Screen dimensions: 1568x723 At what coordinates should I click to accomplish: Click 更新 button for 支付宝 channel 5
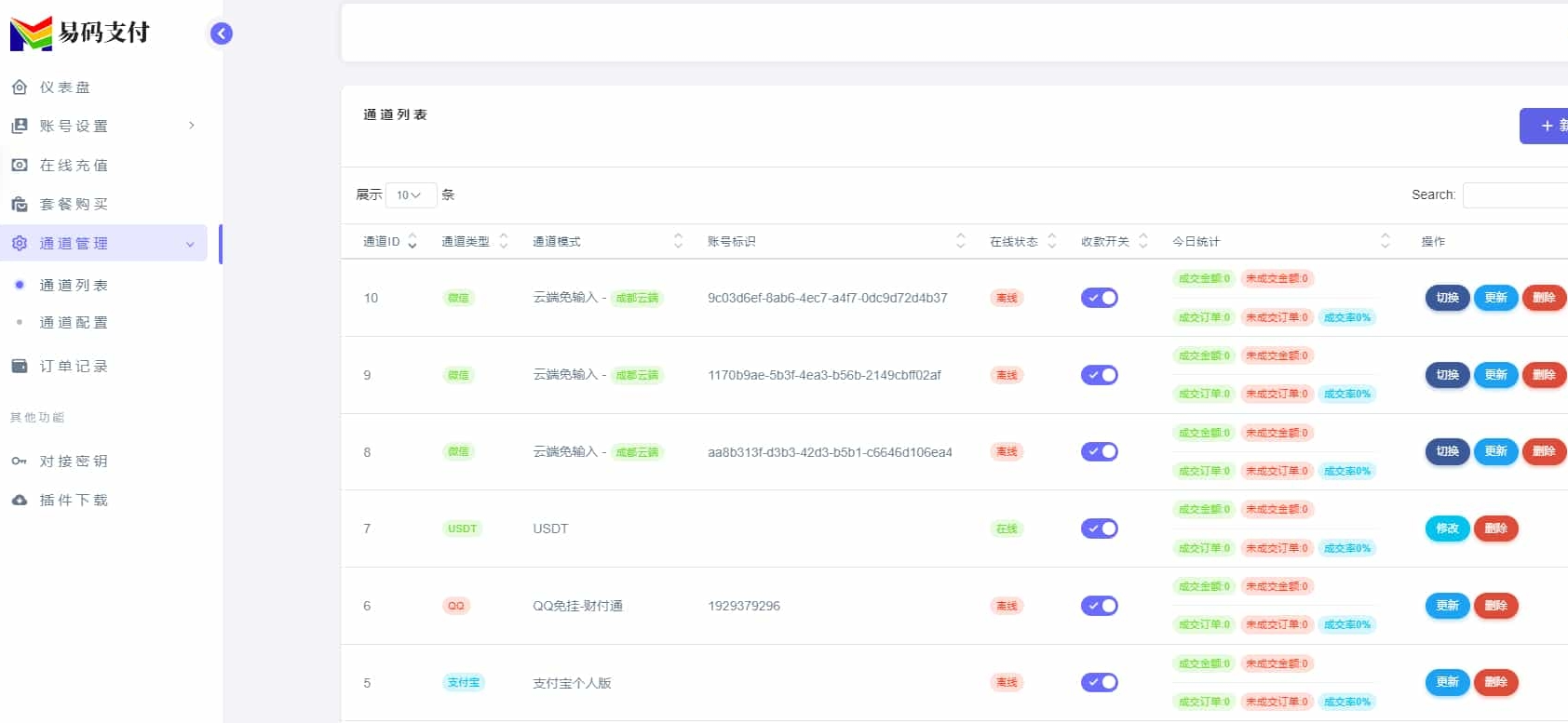point(1447,682)
